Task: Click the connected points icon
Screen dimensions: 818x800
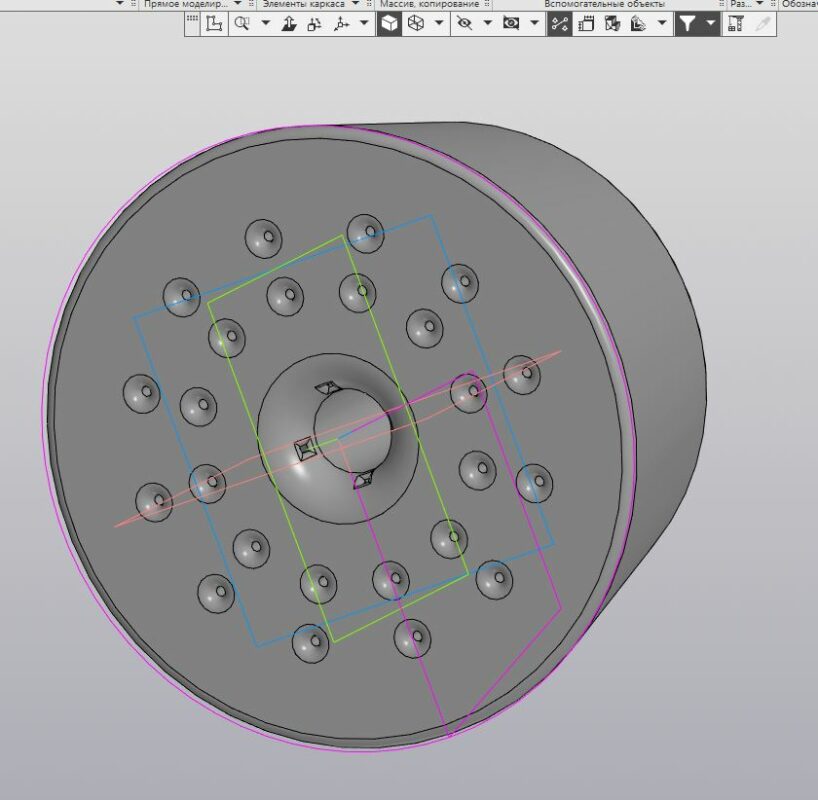Action: pos(560,24)
